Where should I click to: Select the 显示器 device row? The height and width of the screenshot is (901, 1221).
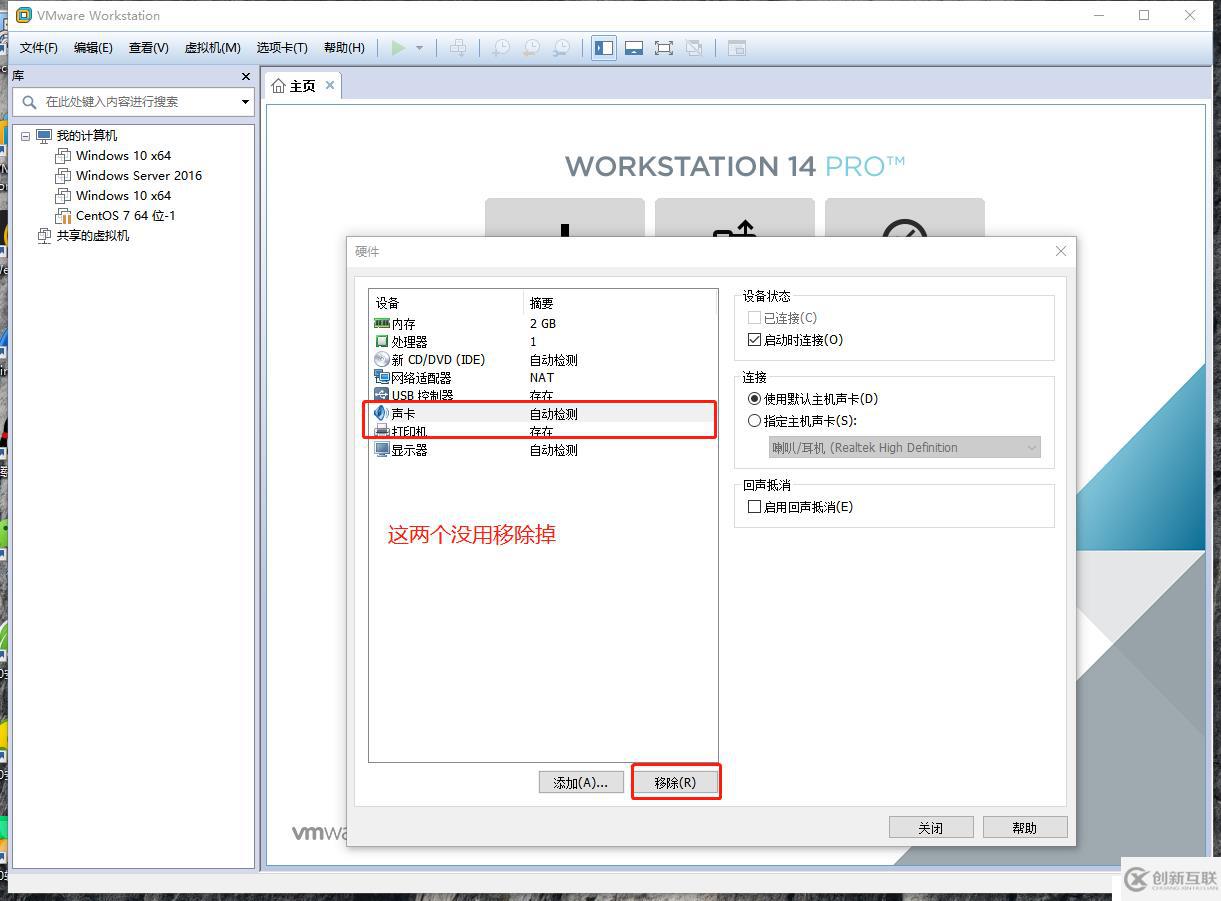pyautogui.click(x=543, y=450)
